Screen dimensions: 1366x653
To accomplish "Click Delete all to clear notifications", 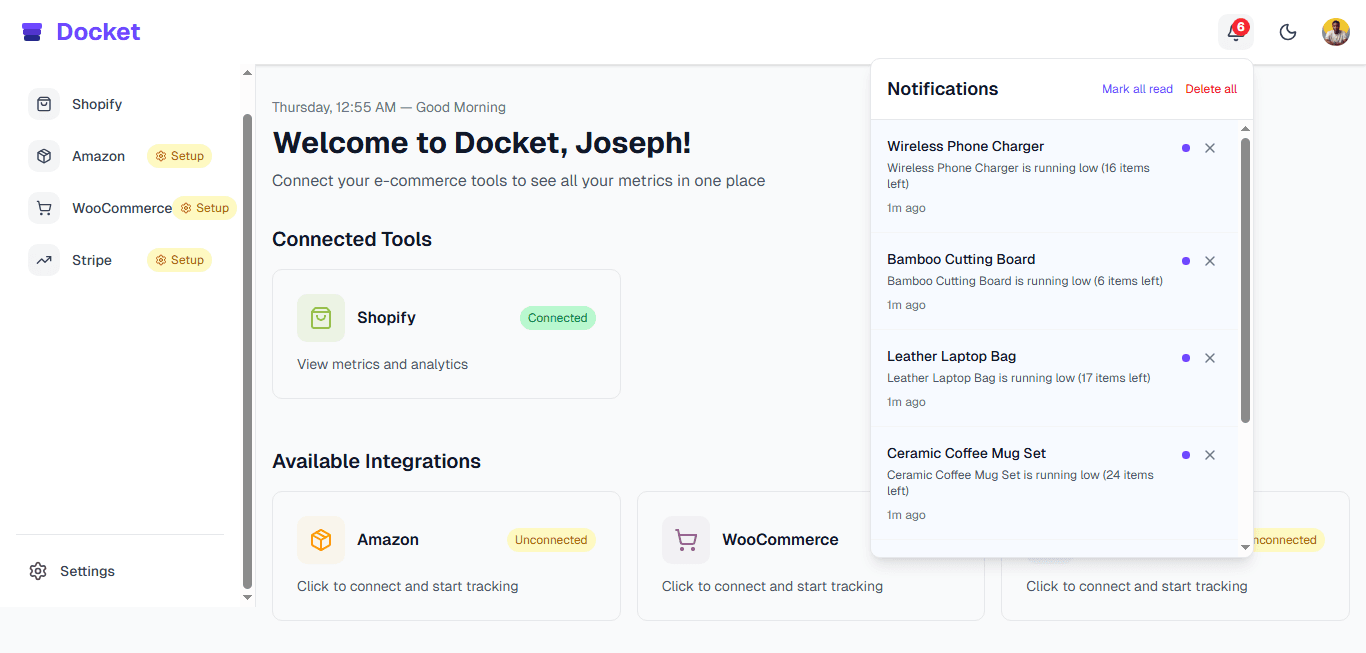I will tap(1211, 89).
